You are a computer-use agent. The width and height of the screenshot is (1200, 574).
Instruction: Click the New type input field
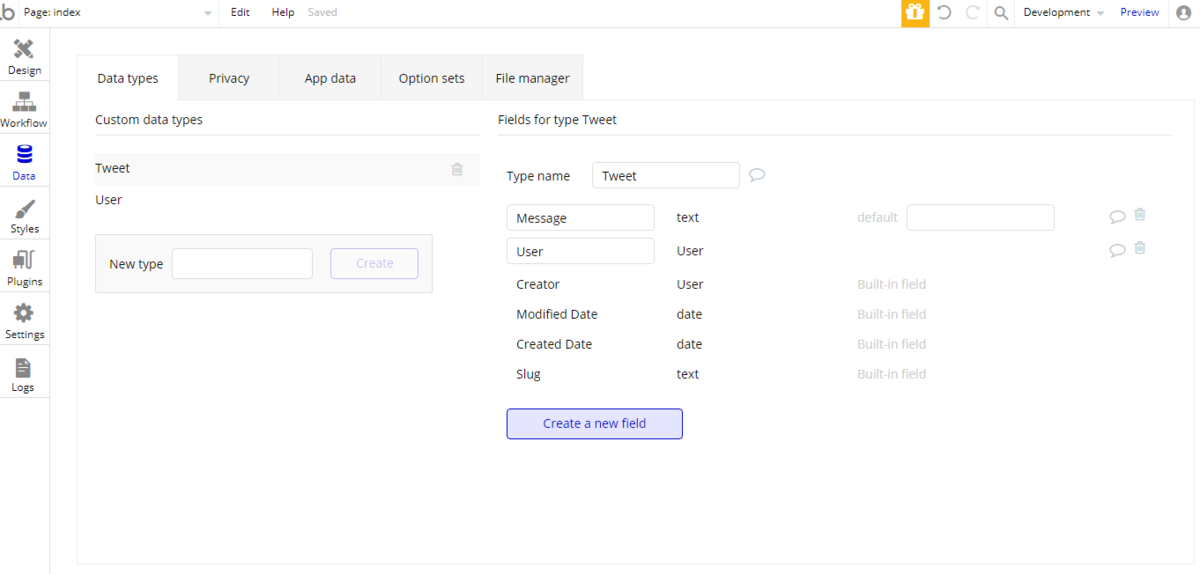point(242,264)
